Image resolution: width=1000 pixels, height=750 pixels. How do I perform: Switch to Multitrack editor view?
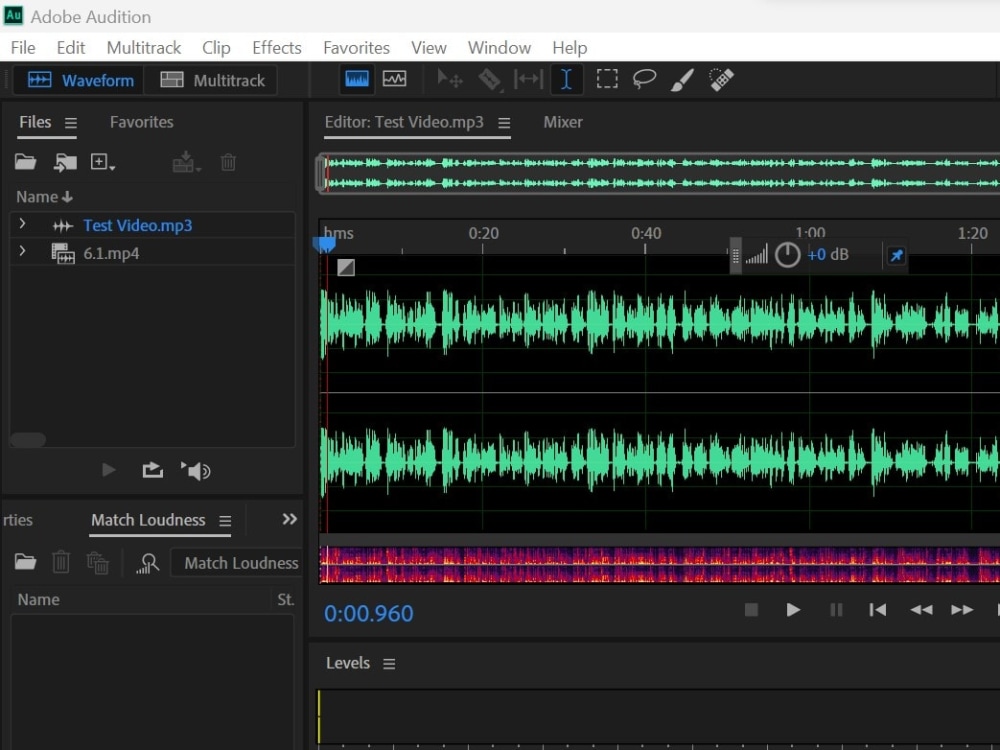coord(212,80)
